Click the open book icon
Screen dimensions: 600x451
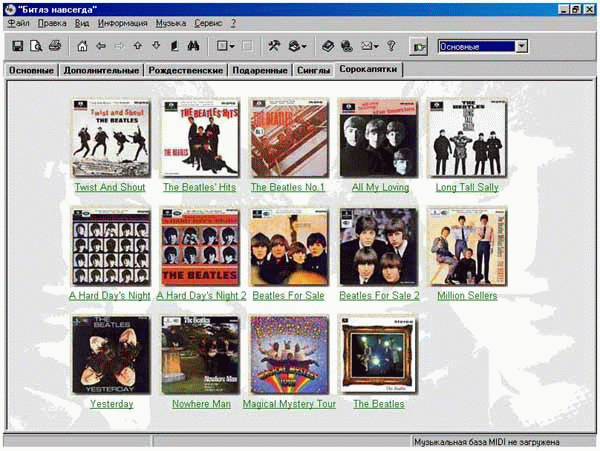(328, 46)
